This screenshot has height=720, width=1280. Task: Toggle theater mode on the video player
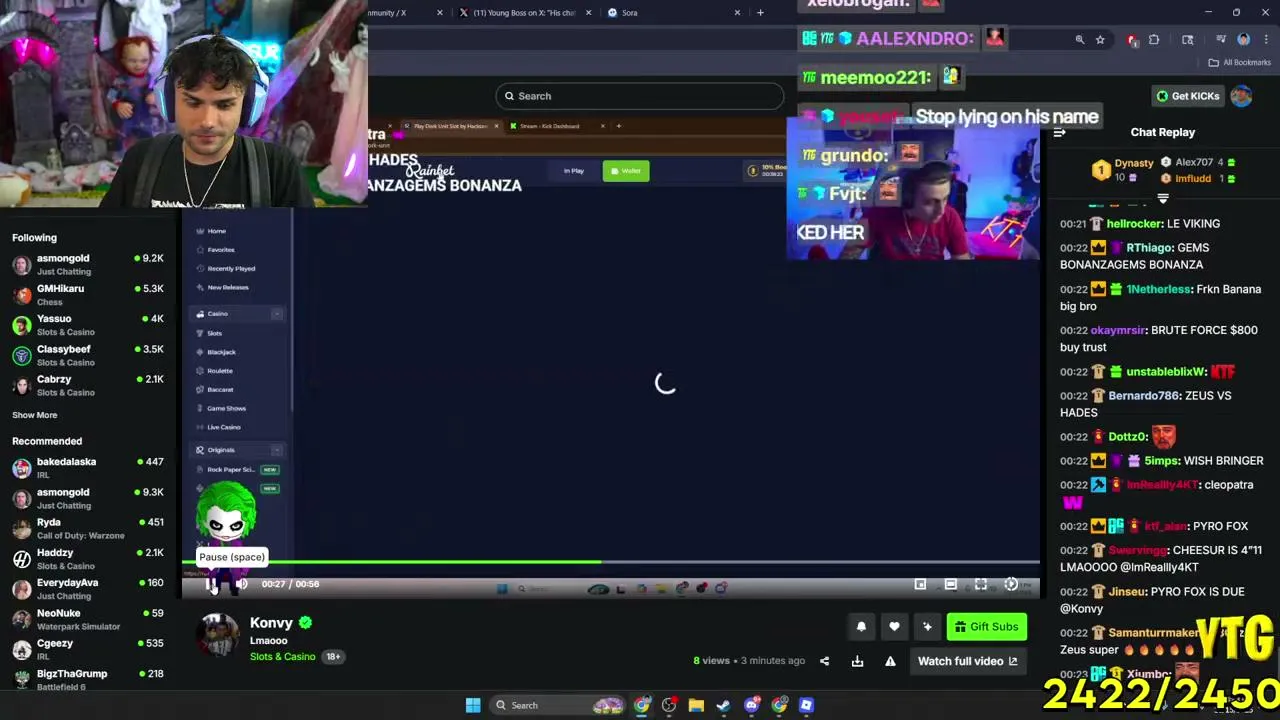951,584
